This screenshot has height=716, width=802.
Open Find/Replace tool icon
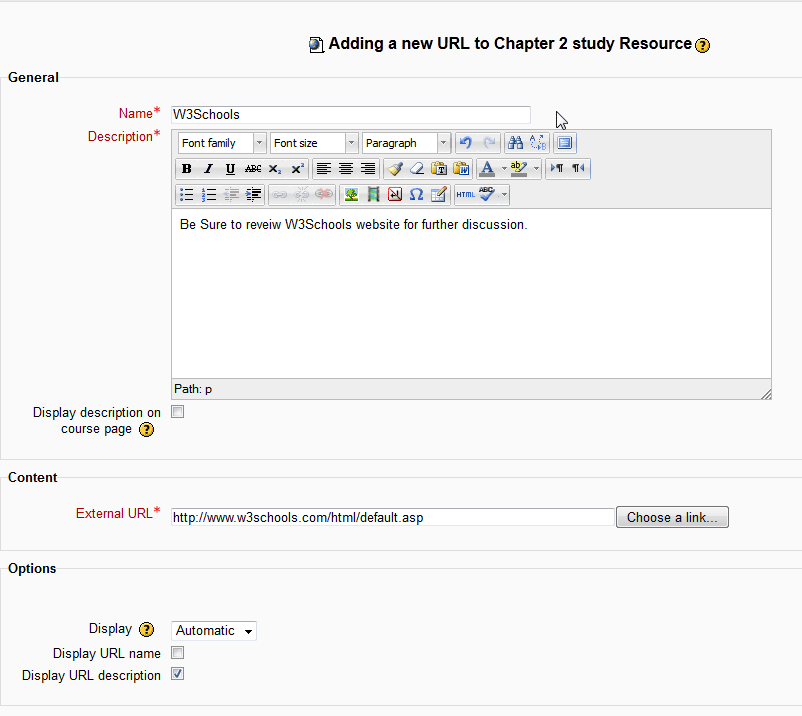tap(538, 143)
